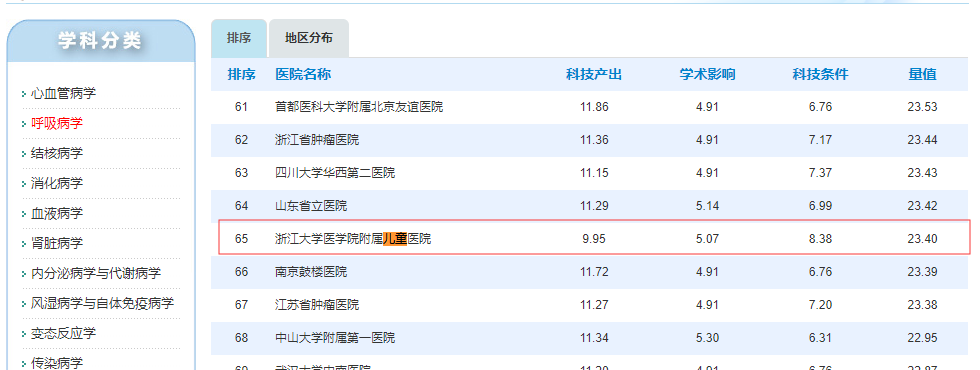Click 科技产出 value 11.34
The width and height of the screenshot is (980, 370).
pyautogui.click(x=594, y=338)
